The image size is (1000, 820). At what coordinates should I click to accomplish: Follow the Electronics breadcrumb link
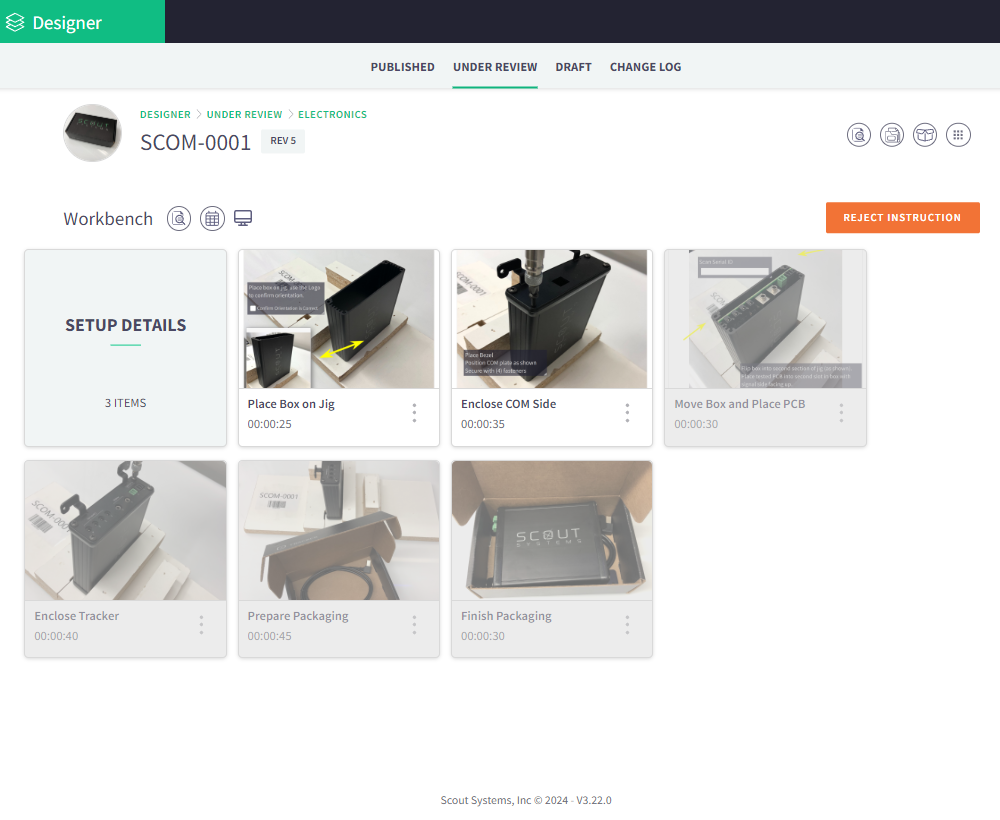pos(332,115)
